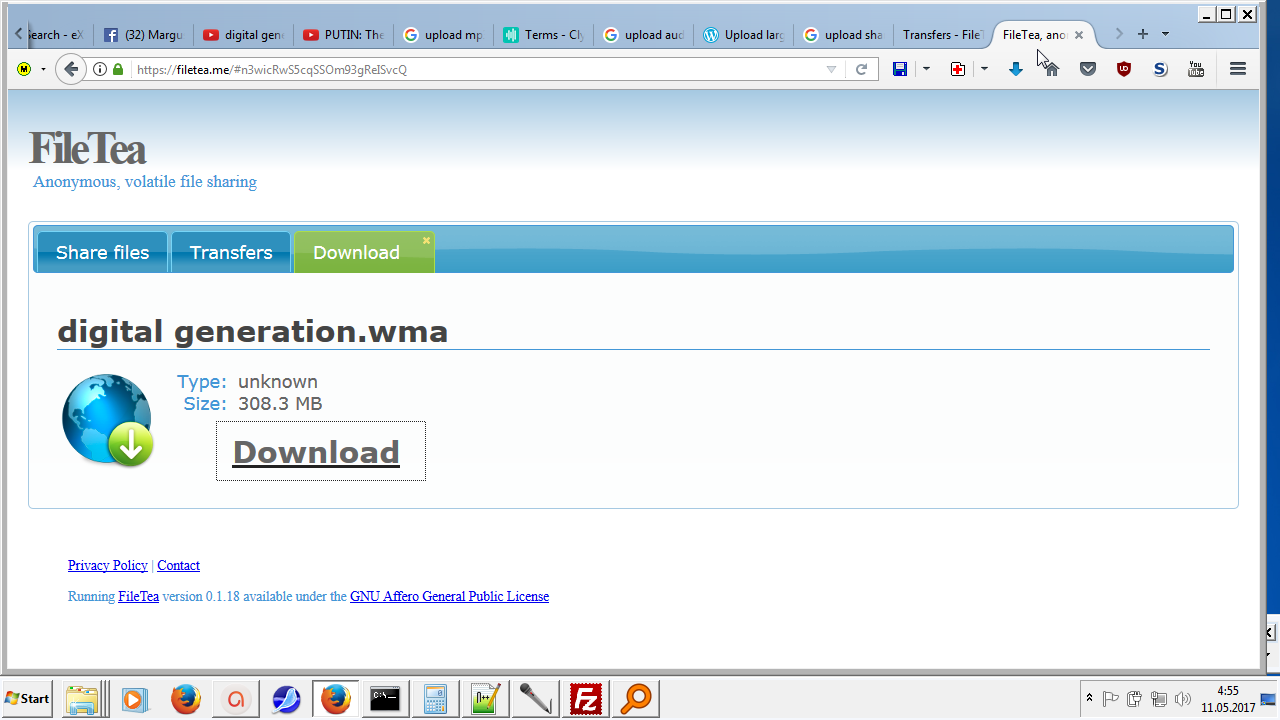Expand the dropdown next to the red cross icon
The width and height of the screenshot is (1280, 720).
coord(984,69)
